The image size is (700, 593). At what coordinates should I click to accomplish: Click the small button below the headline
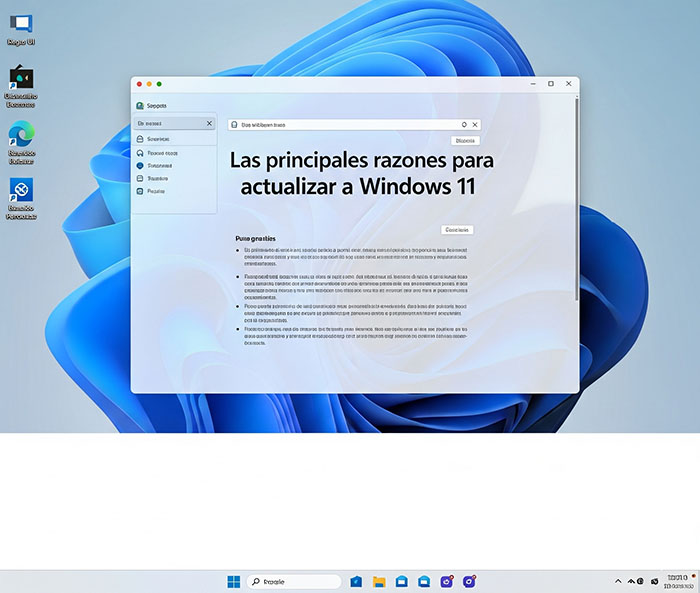(x=457, y=230)
